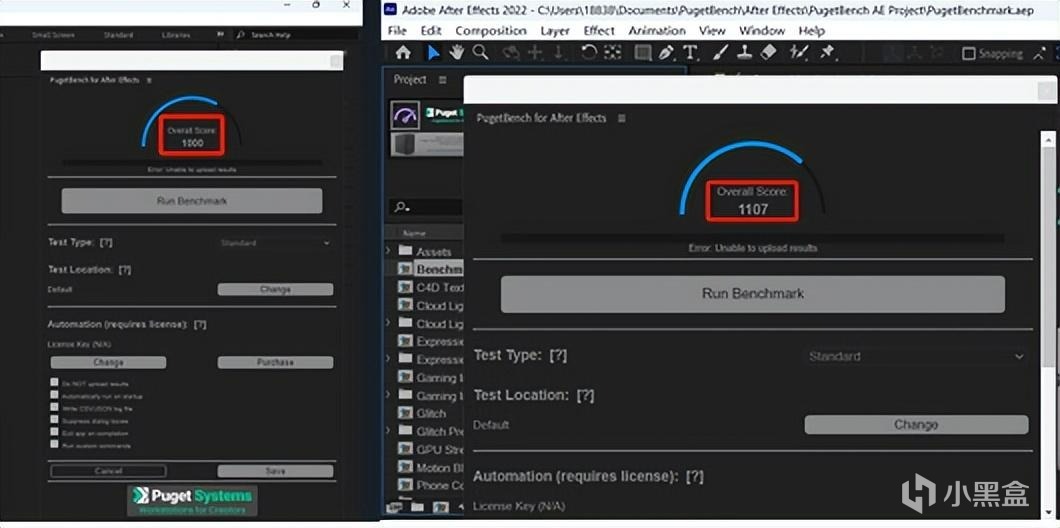Click the Puget Systems logo
Viewport: 1060px width, 528px height.
[192, 500]
